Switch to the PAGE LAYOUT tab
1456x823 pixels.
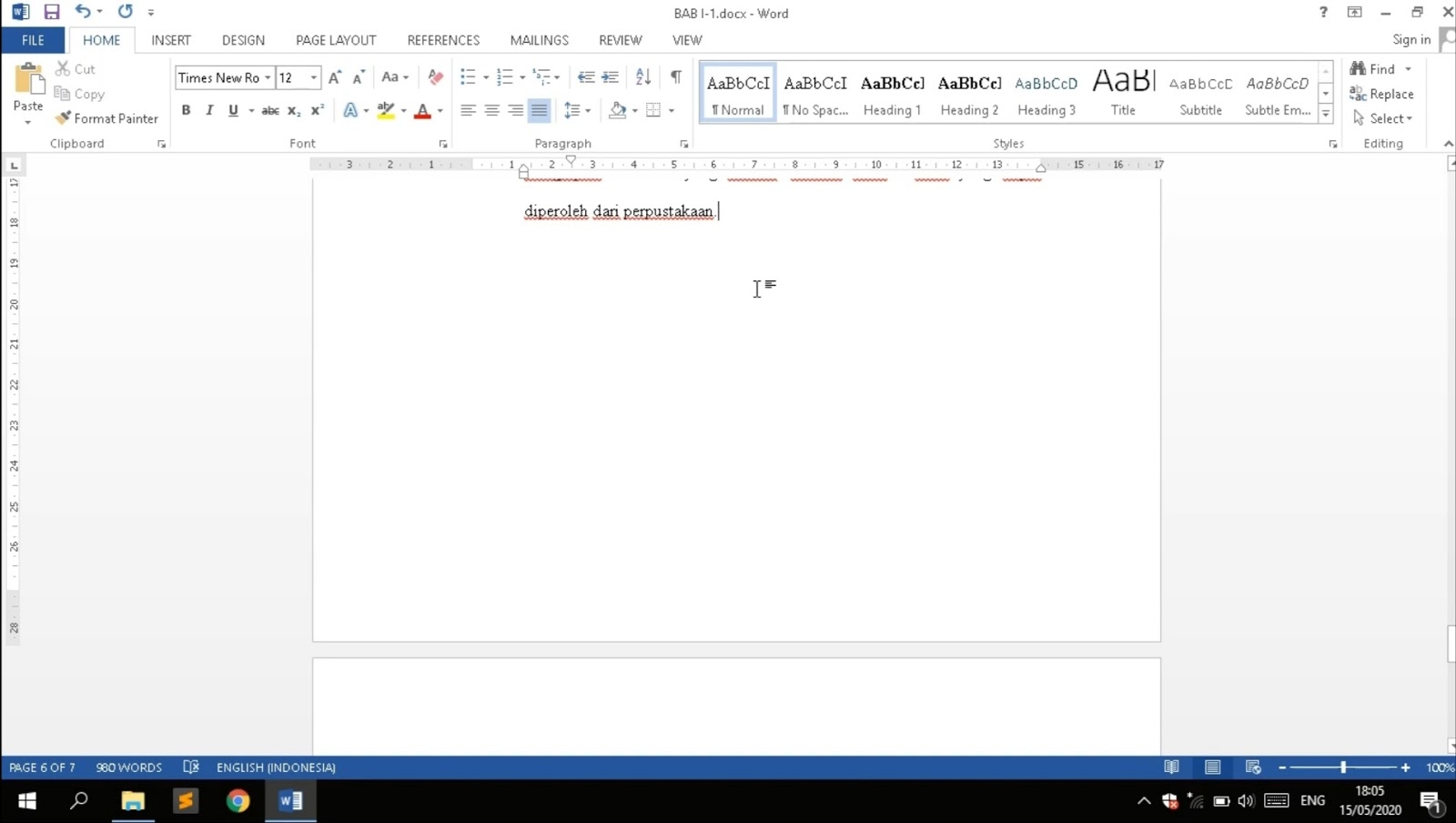coord(336,40)
